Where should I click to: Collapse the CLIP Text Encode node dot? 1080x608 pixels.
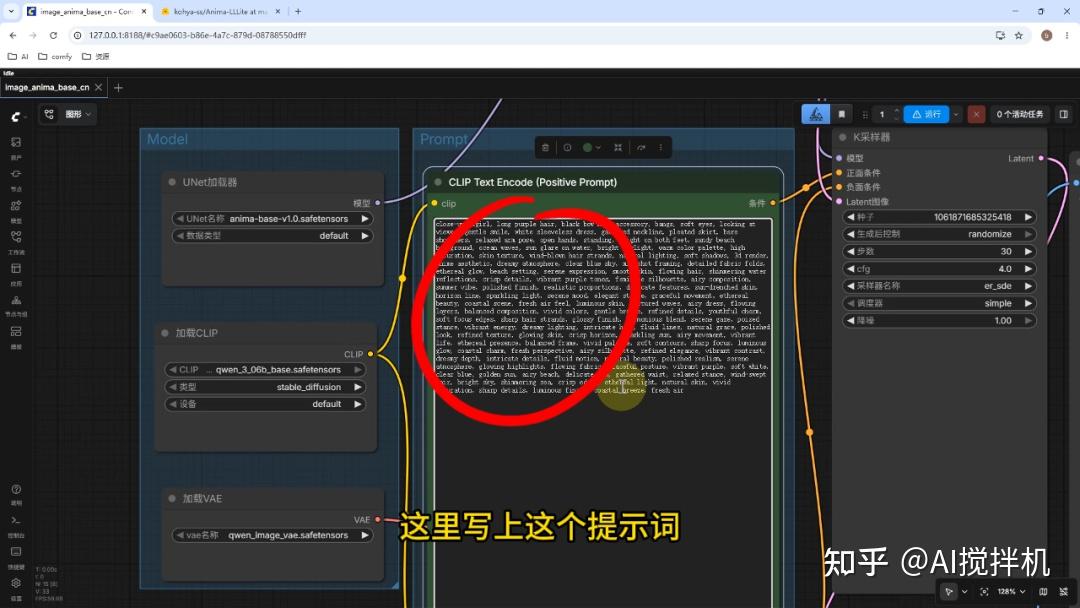438,182
